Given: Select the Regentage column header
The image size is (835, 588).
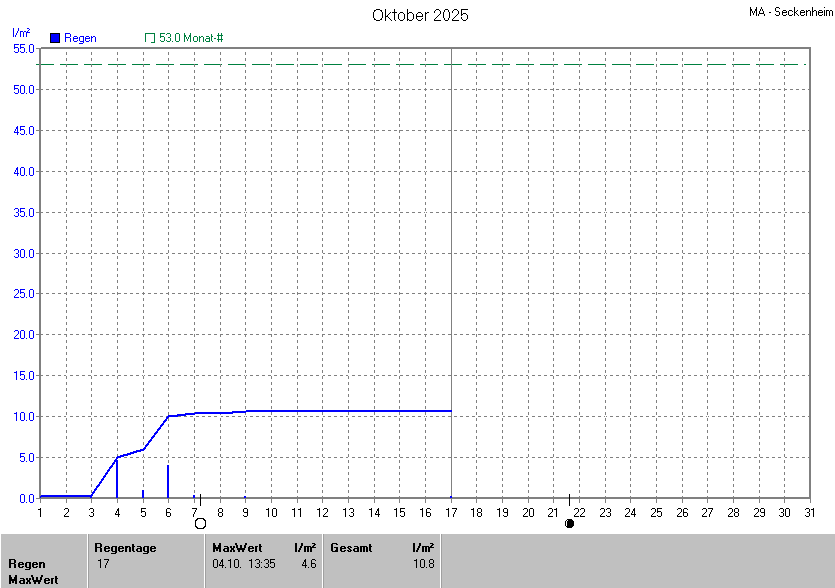Looking at the screenshot, I should pos(125,548).
